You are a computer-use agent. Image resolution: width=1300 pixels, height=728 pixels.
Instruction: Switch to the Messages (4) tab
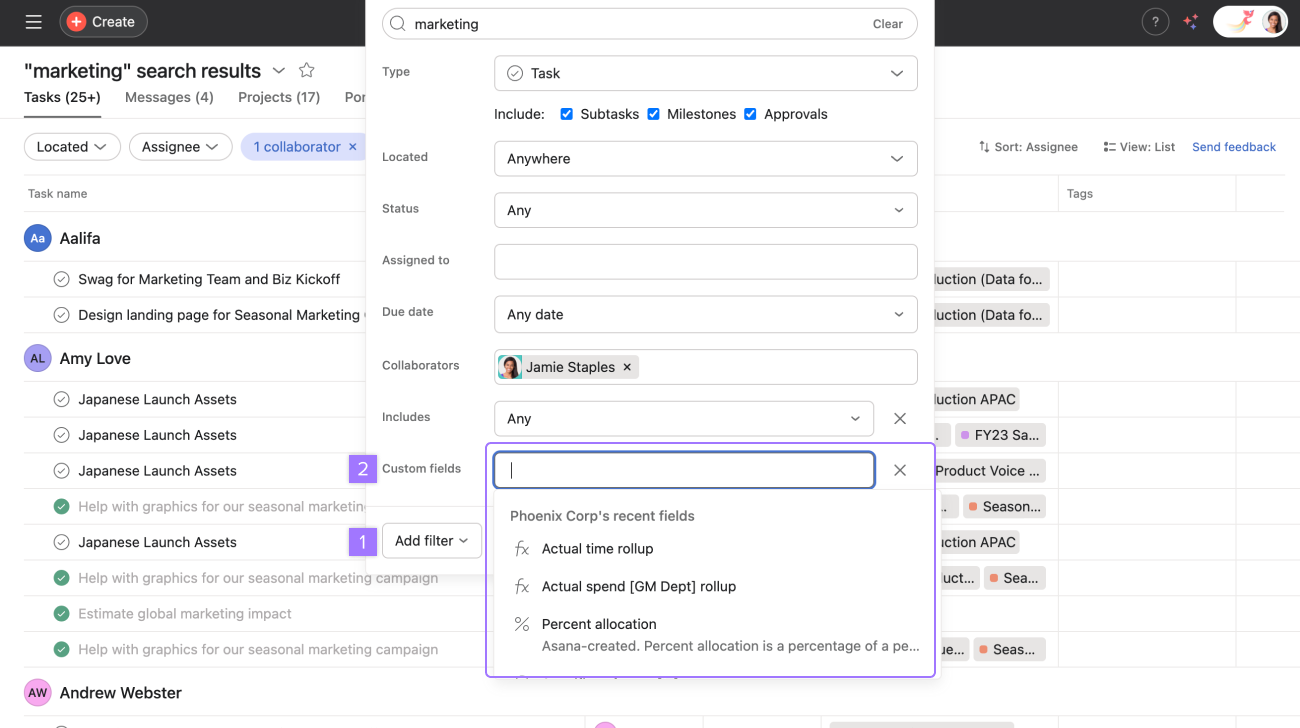[x=169, y=97]
